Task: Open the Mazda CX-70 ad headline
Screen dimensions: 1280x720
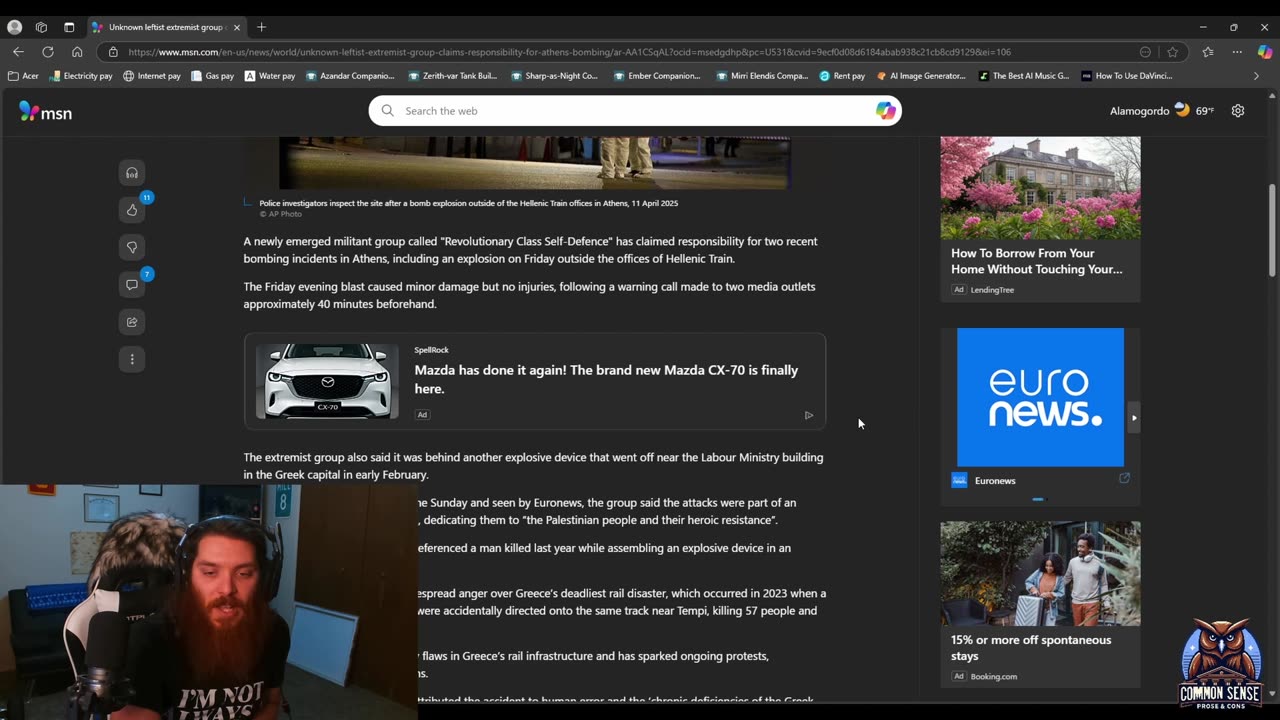Action: pos(606,379)
